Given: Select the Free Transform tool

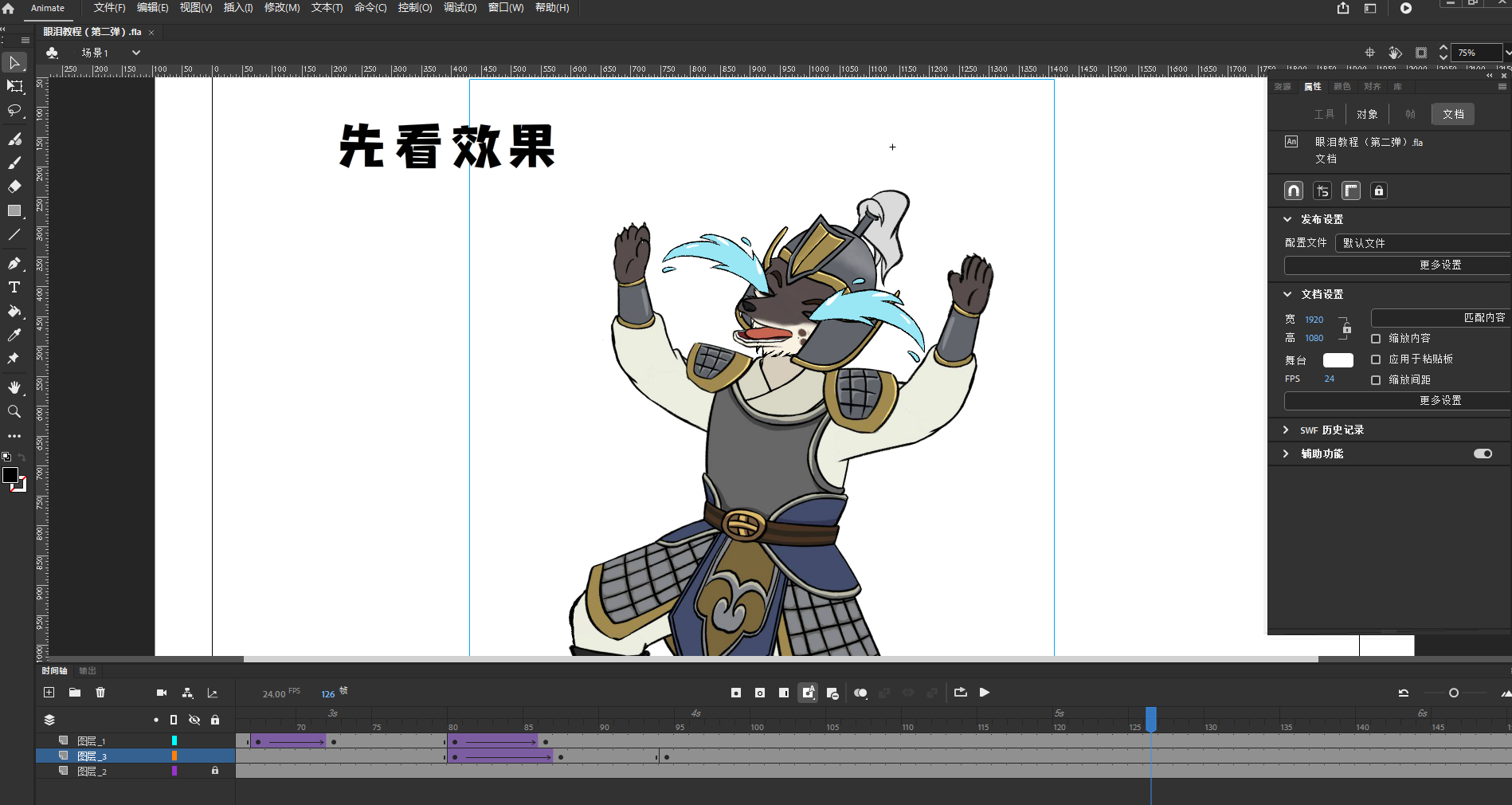Looking at the screenshot, I should pyautogui.click(x=14, y=86).
